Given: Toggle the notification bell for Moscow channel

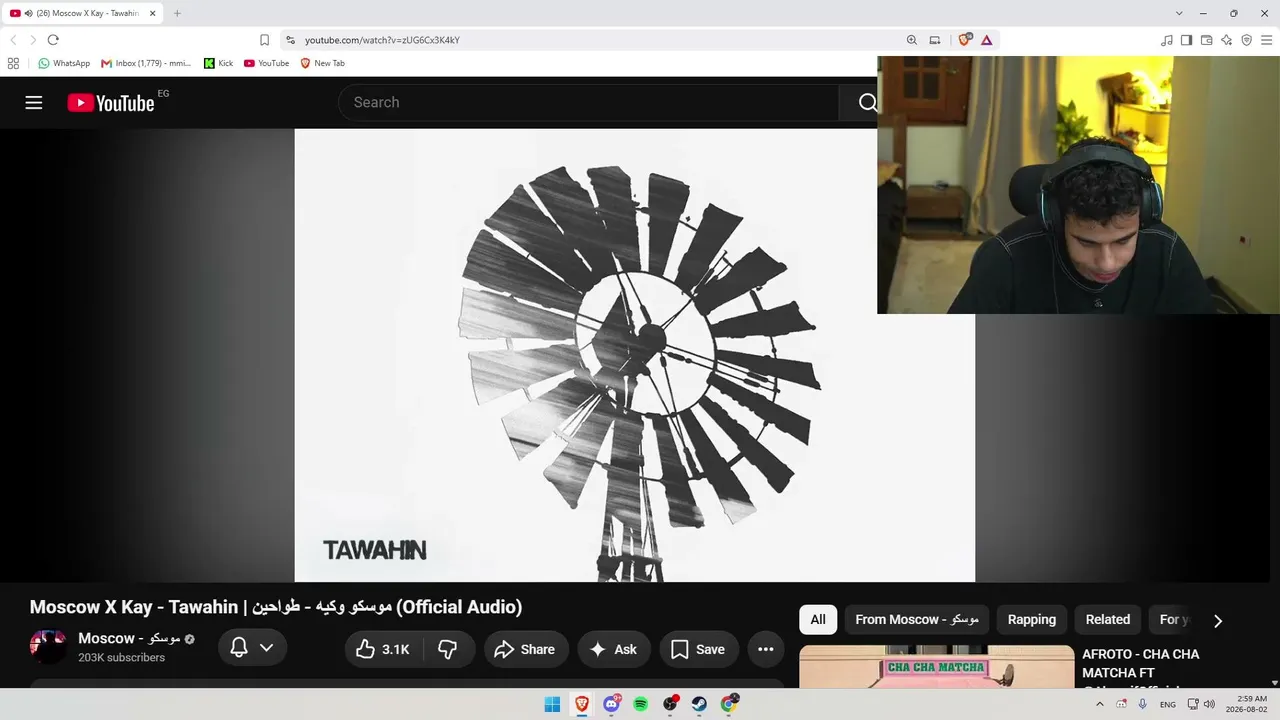Looking at the screenshot, I should click(239, 648).
